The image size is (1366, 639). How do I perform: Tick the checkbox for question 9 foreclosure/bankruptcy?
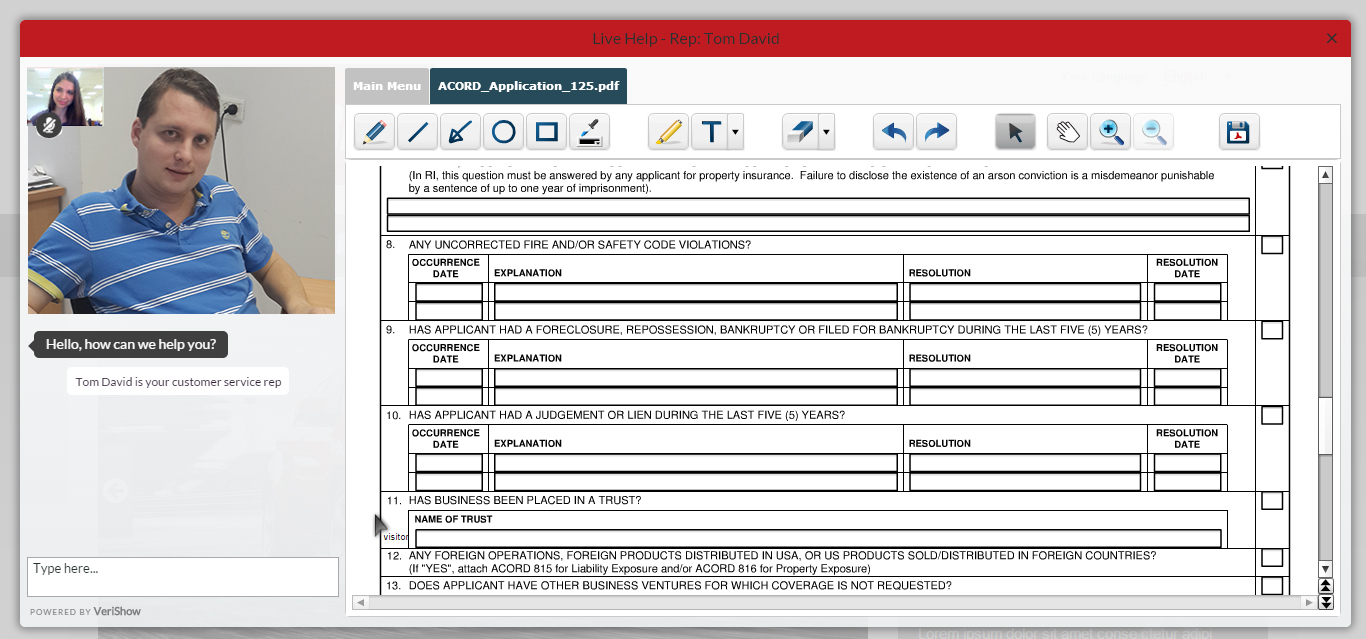1272,330
